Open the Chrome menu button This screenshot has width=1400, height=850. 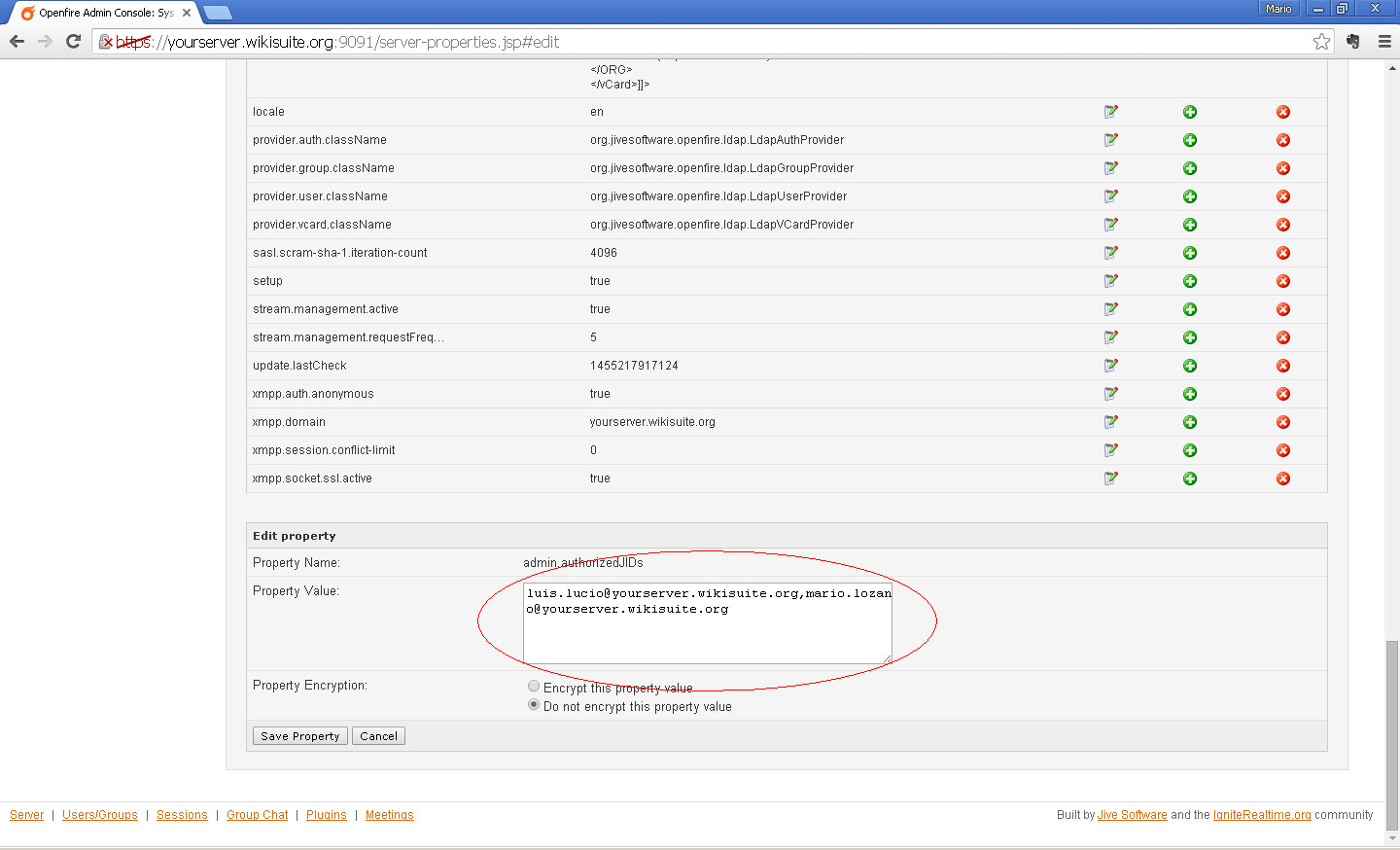click(1384, 42)
